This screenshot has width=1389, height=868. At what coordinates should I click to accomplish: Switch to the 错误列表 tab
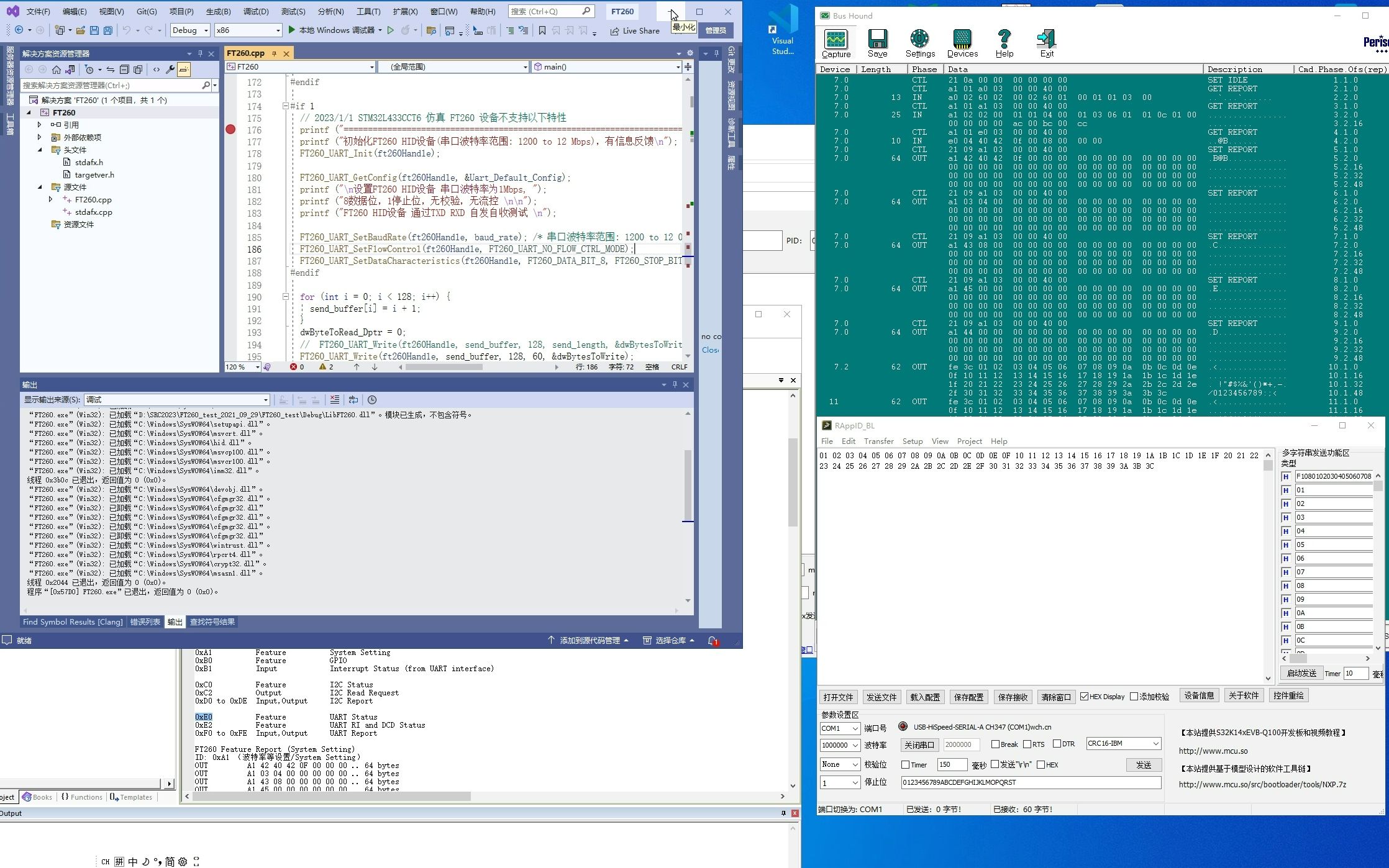pos(145,622)
